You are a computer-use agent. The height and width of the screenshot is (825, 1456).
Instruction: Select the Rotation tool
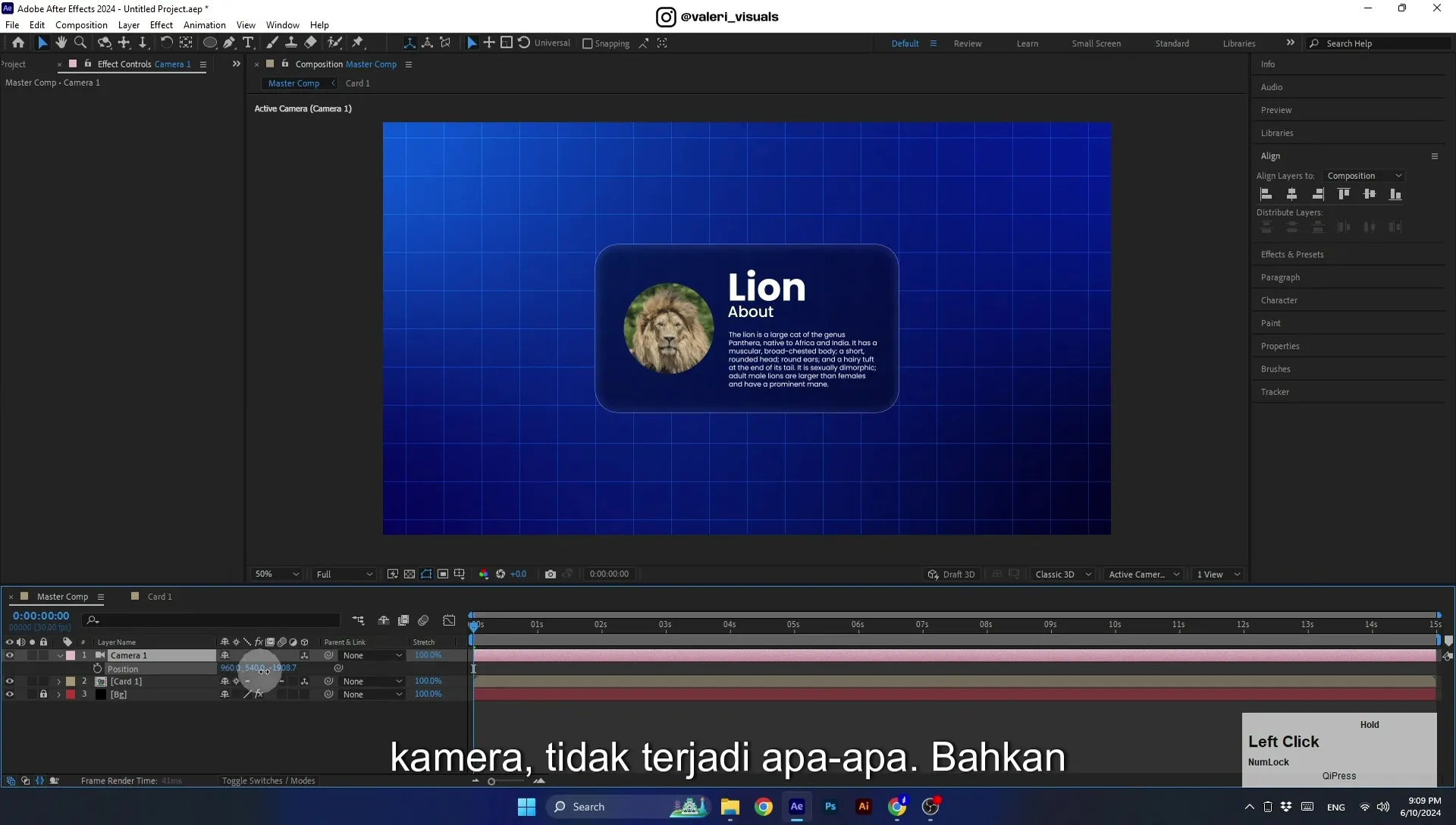point(166,43)
